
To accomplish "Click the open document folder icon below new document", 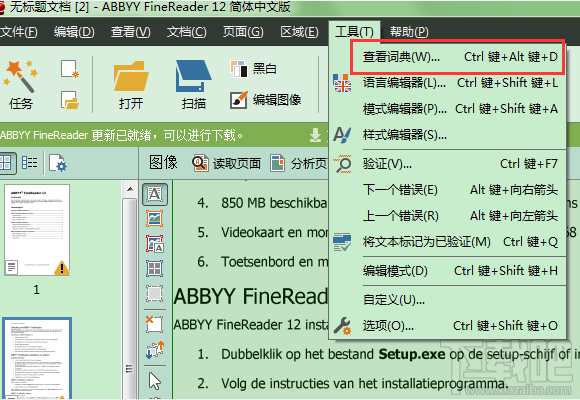I will tap(70, 100).
